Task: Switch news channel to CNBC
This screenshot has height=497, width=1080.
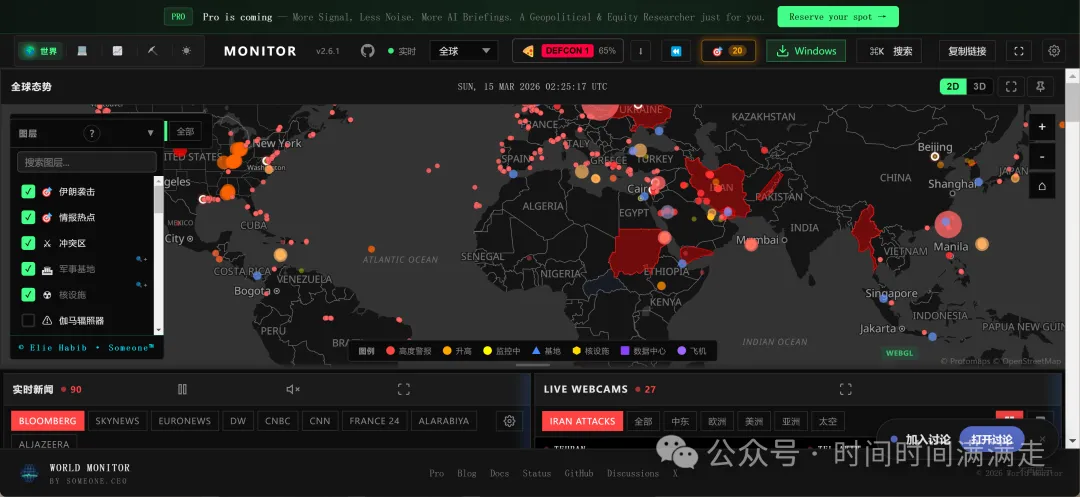Action: pyautogui.click(x=278, y=421)
